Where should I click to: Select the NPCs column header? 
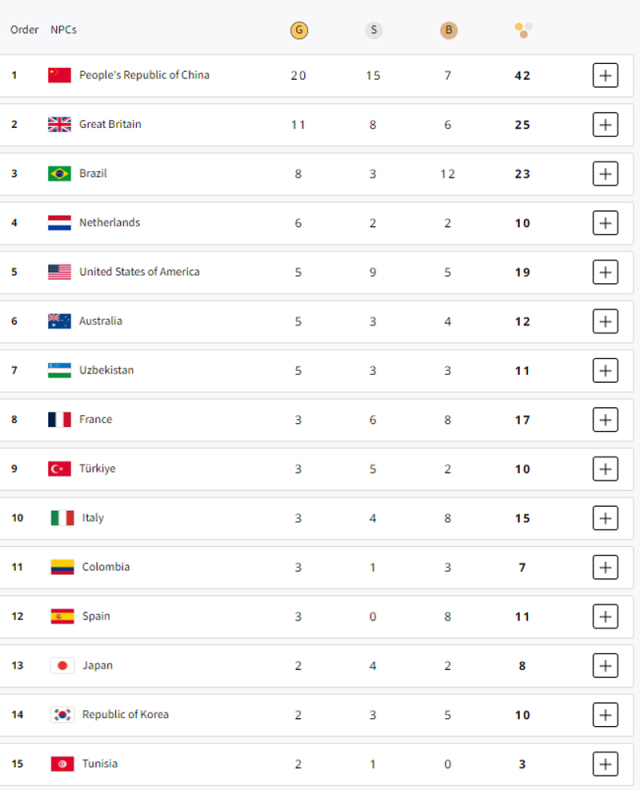(63, 30)
